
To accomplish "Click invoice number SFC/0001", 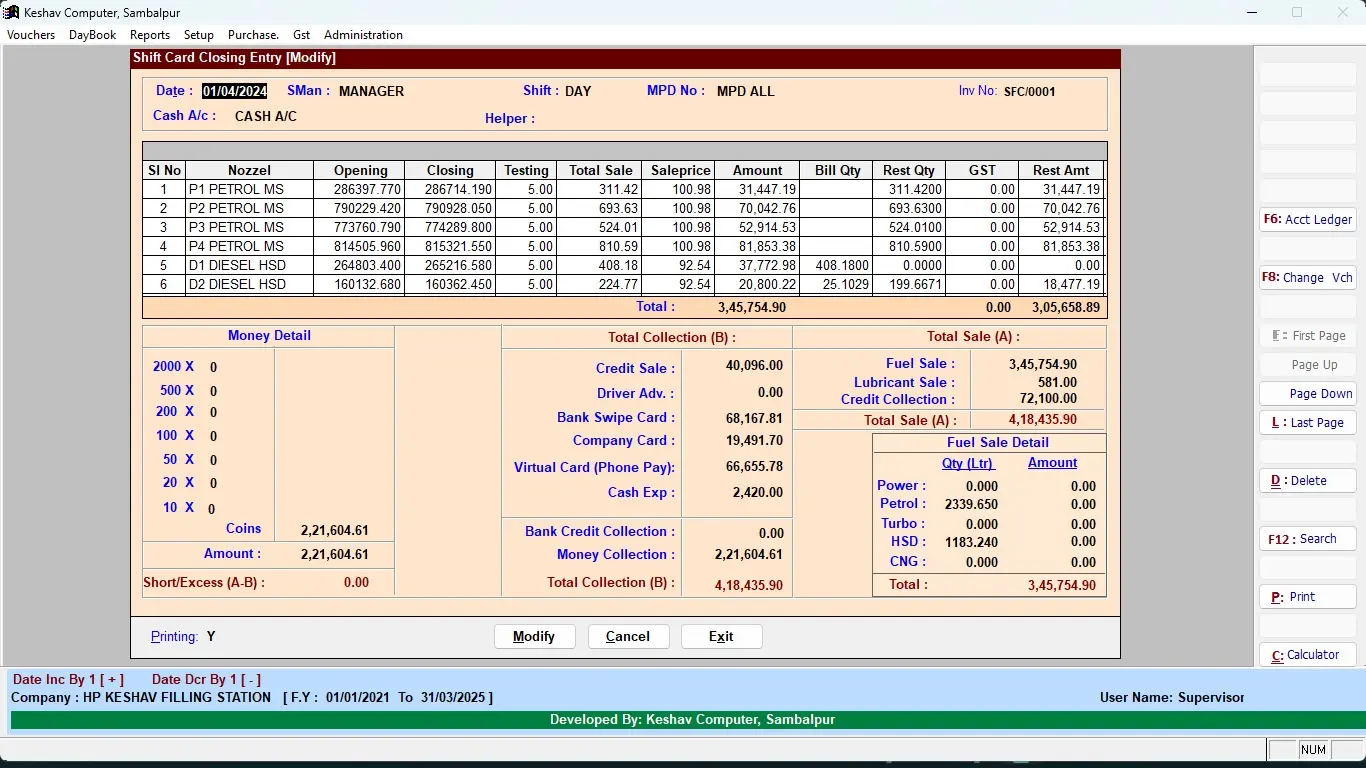I will [x=1030, y=91].
